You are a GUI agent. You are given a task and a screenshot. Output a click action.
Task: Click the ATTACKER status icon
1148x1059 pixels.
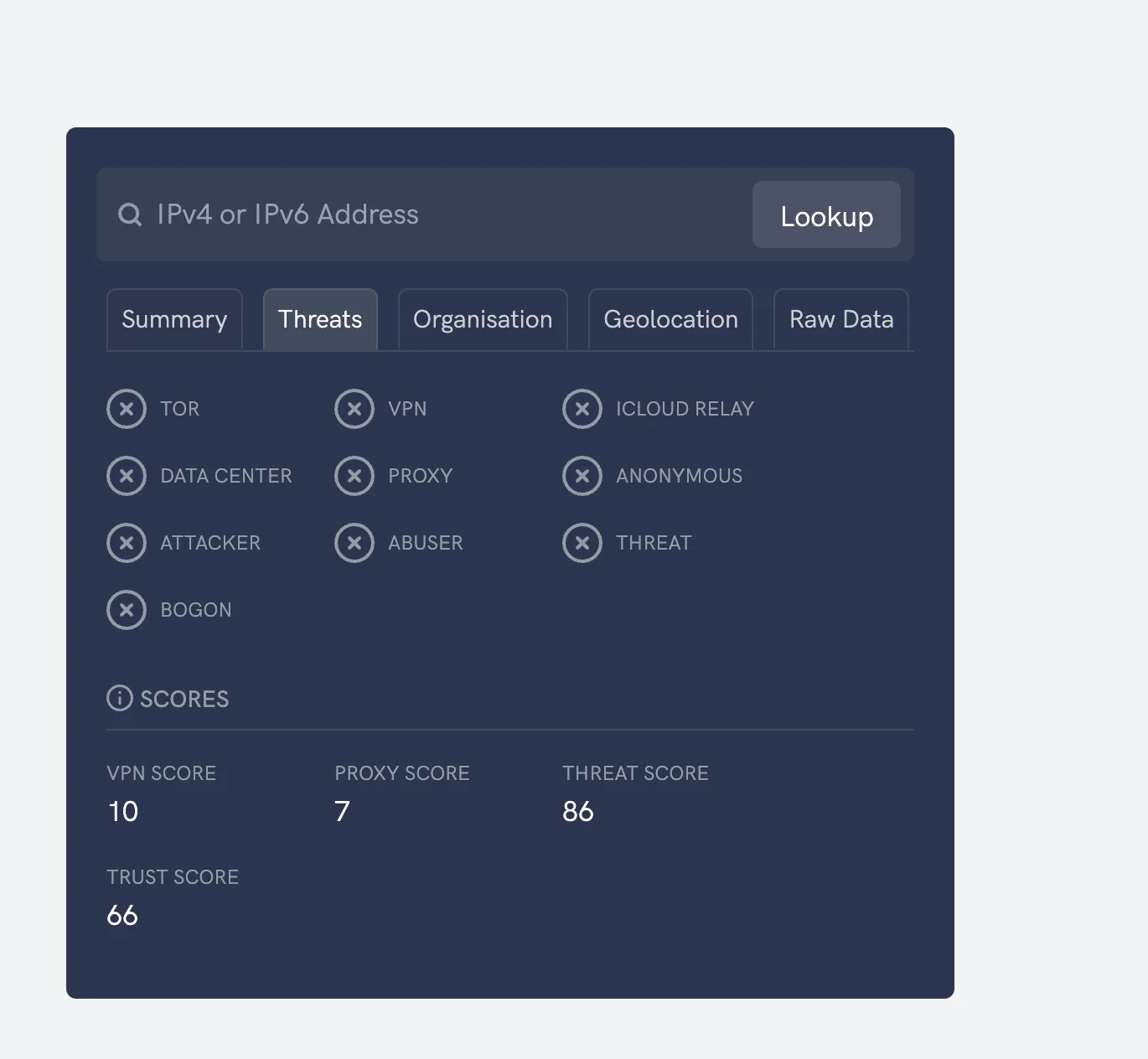point(127,543)
